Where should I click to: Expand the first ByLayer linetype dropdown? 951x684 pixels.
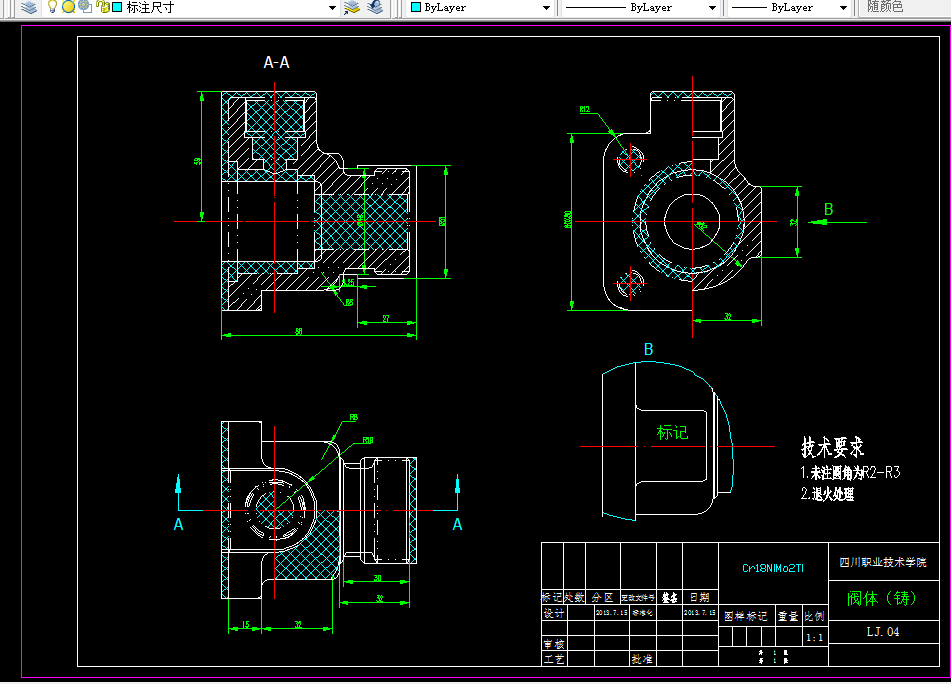point(712,8)
